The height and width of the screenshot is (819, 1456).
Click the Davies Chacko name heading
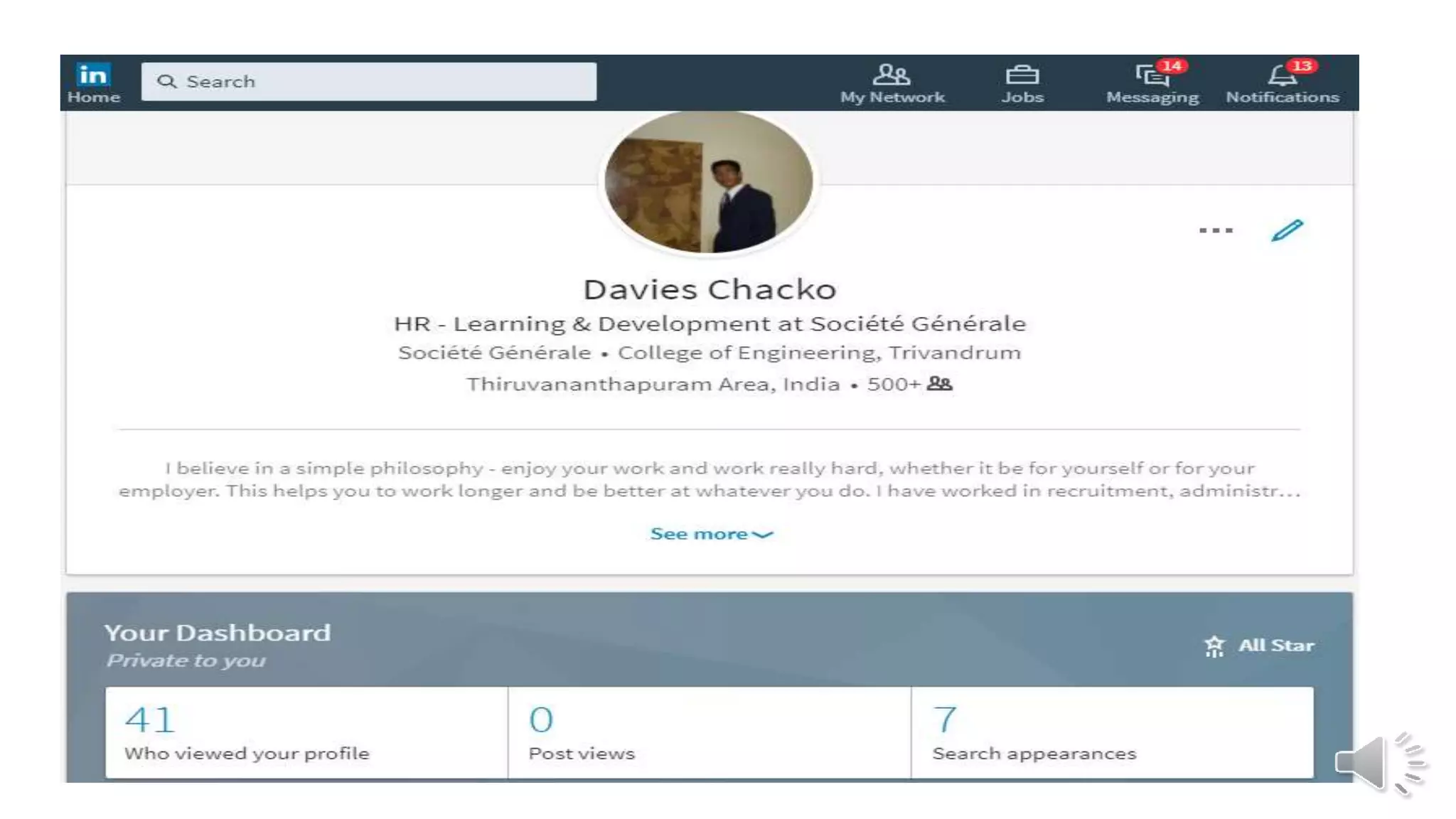pyautogui.click(x=710, y=289)
